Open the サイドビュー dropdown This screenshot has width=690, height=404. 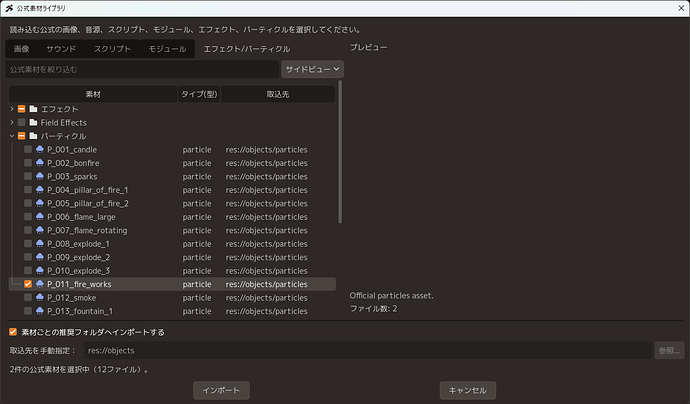[312, 69]
